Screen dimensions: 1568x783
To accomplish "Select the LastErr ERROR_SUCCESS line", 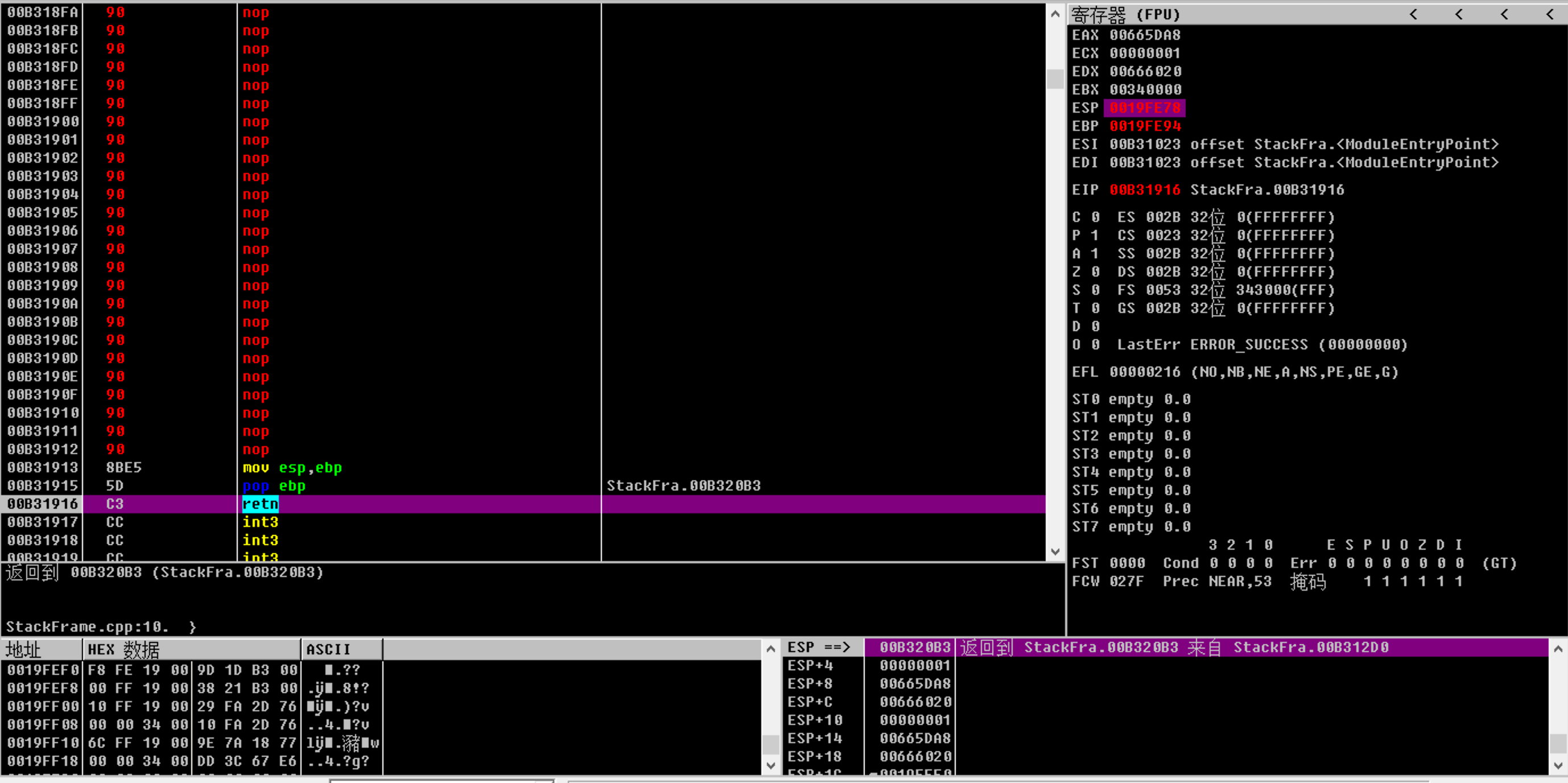I will [1262, 345].
